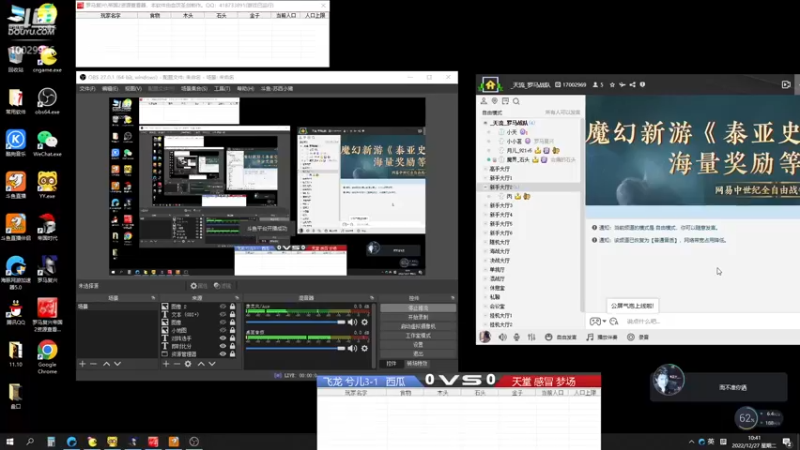Open source properties gear in Sources toolbar
The width and height of the screenshot is (800, 450).
coord(188,364)
